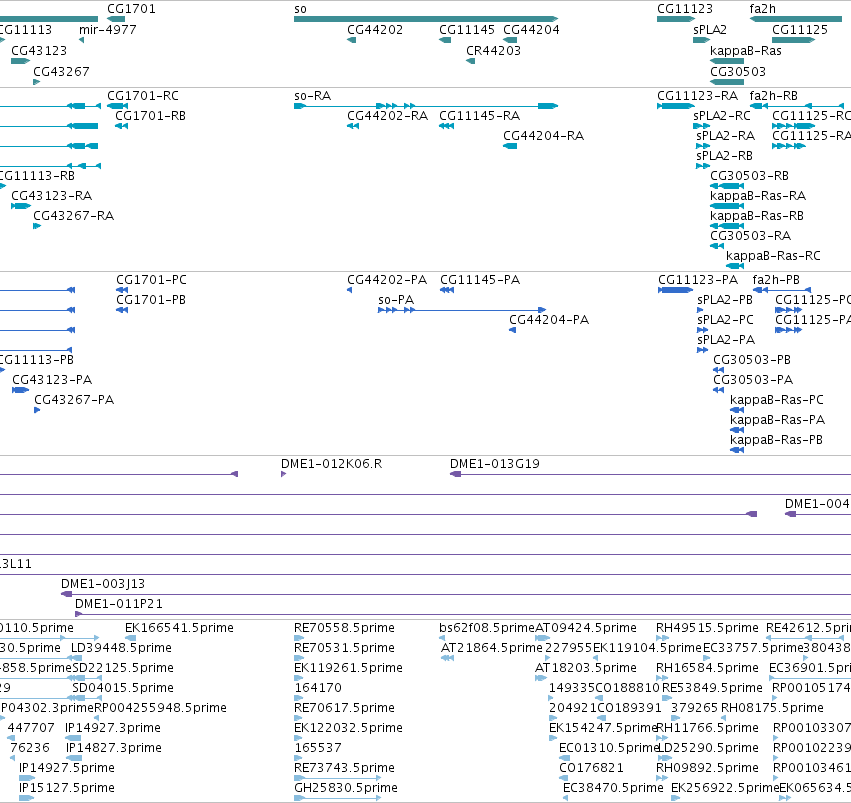This screenshot has width=851, height=803.
Task: Click the CG43123-RA transcript
Action: point(21,206)
